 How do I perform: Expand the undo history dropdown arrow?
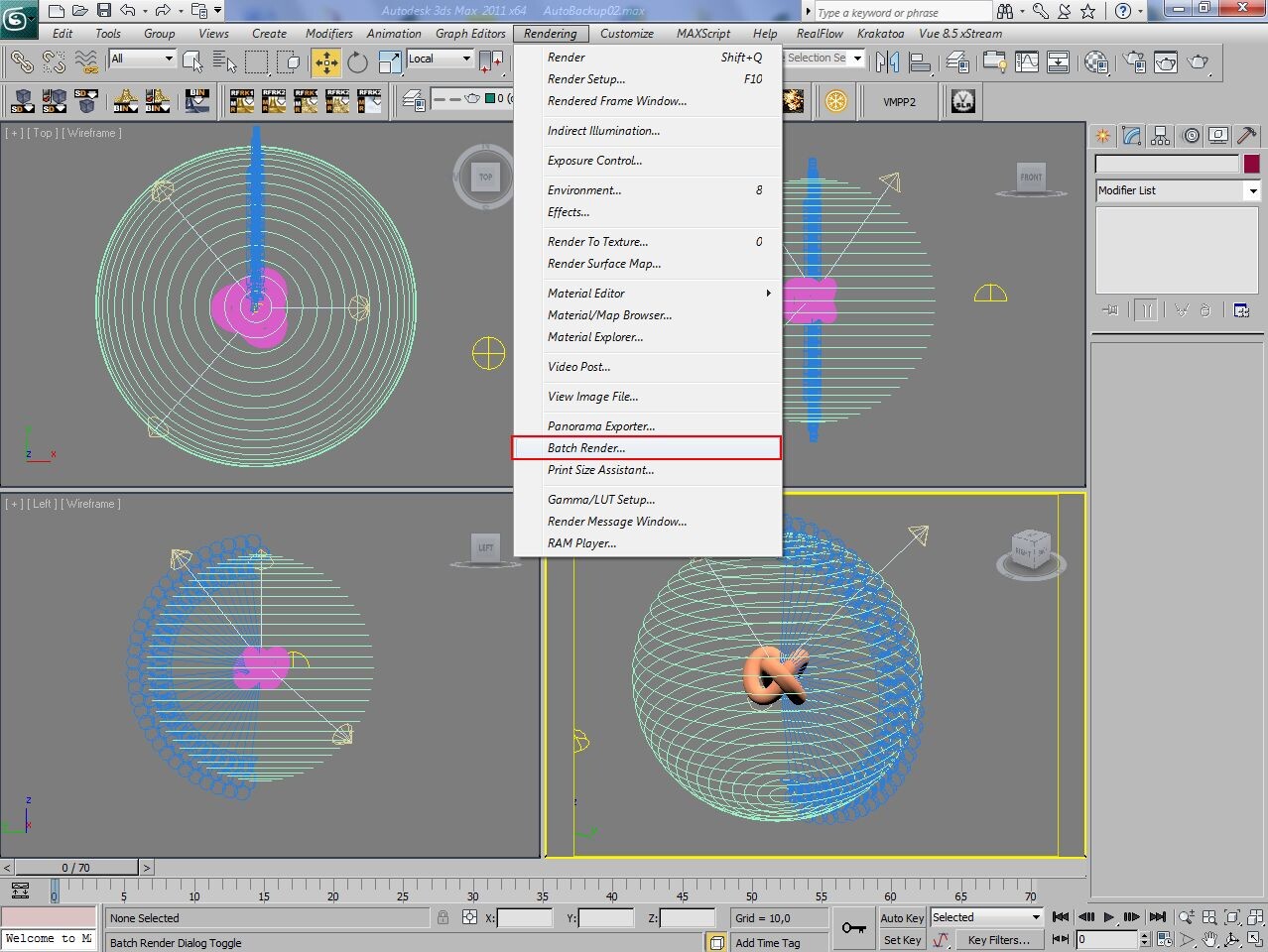coord(145,11)
